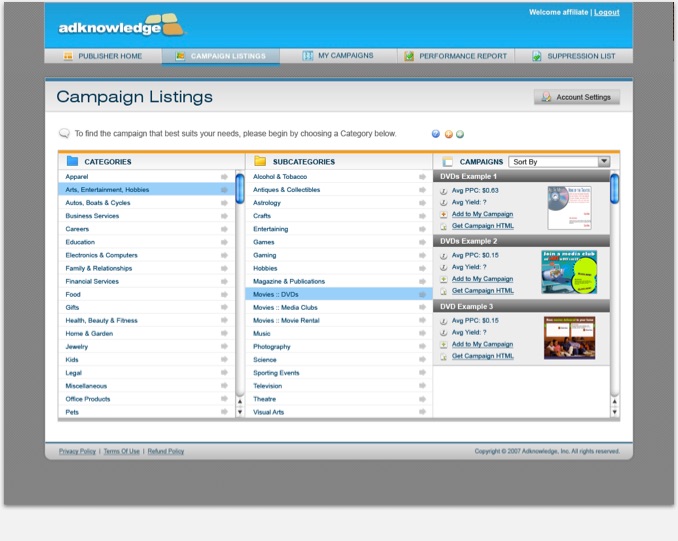Click the Account Settings user icon
Viewport: 678px width, 541px height.
pyautogui.click(x=546, y=97)
